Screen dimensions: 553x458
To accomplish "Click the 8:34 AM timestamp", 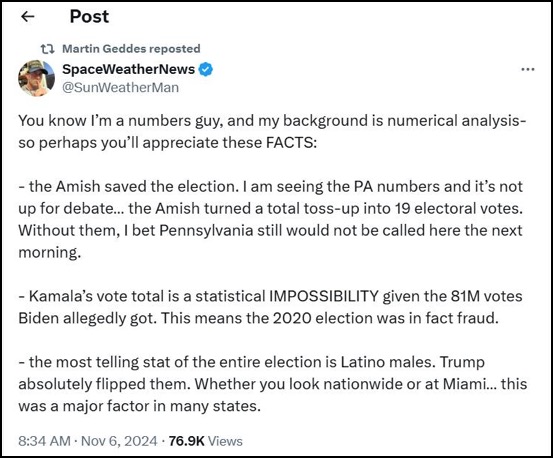I will [x=44, y=441].
